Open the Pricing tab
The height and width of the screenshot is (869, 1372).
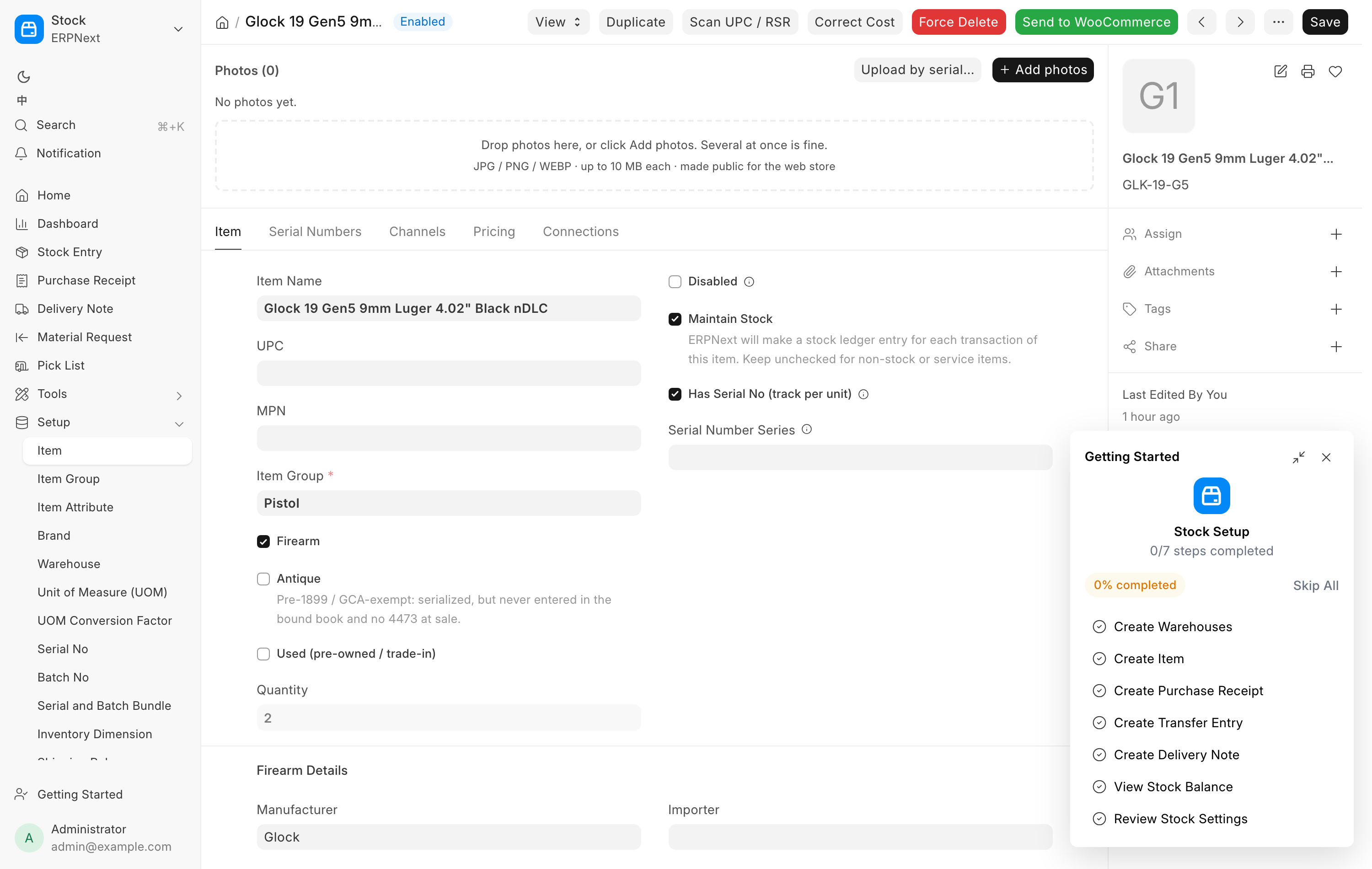pyautogui.click(x=494, y=231)
